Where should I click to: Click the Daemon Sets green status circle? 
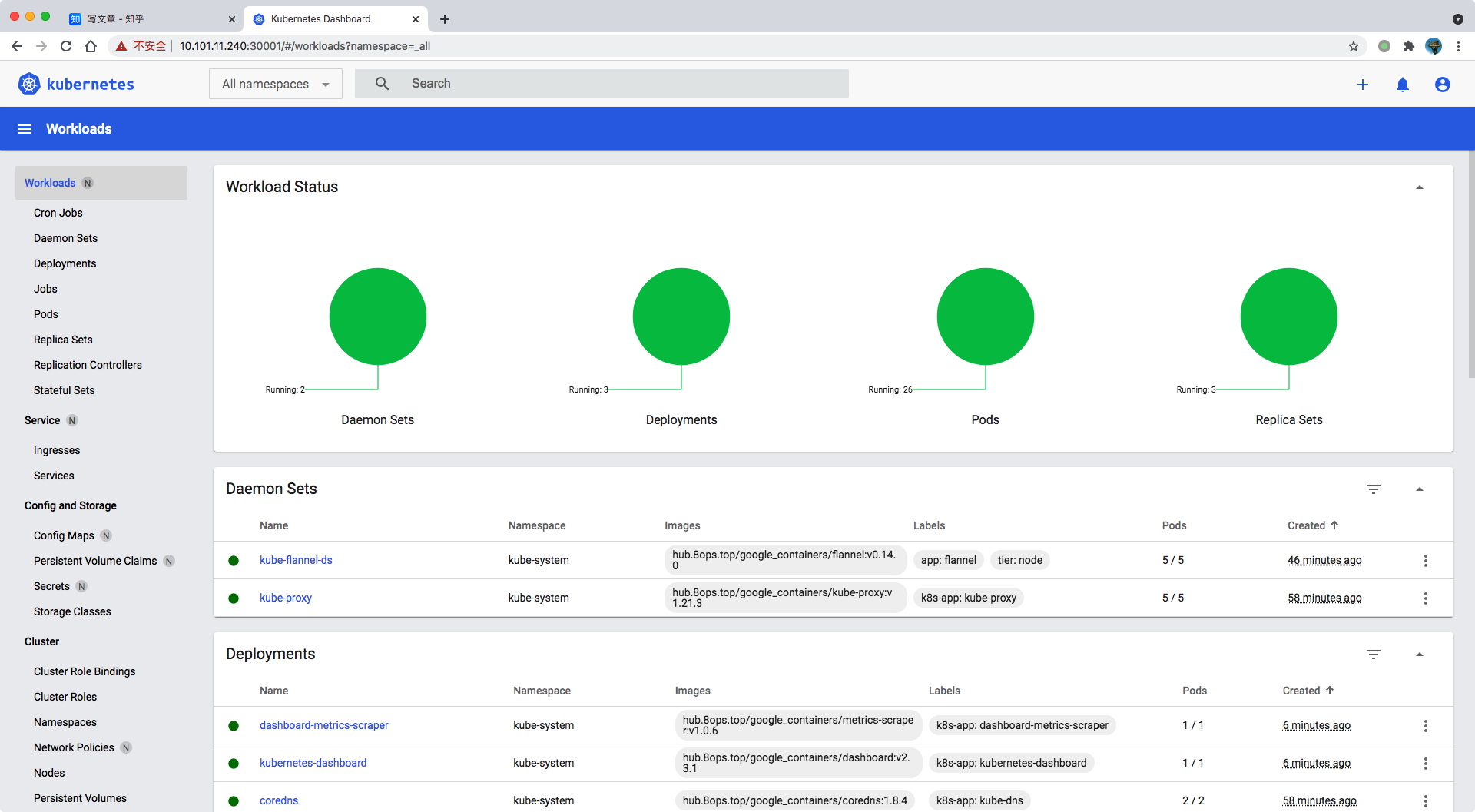pos(378,317)
